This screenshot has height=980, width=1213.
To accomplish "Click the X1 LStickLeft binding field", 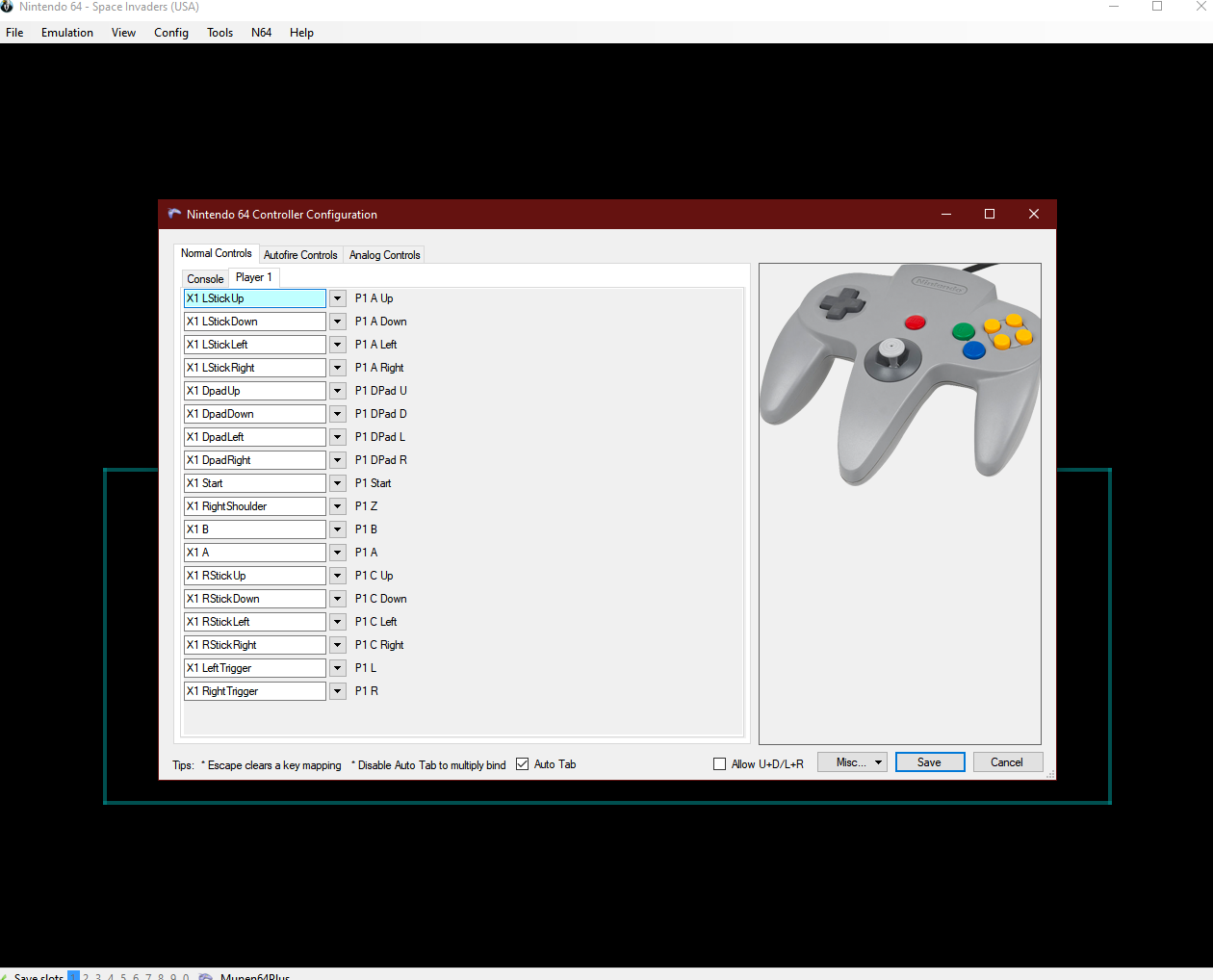I will coord(255,345).
